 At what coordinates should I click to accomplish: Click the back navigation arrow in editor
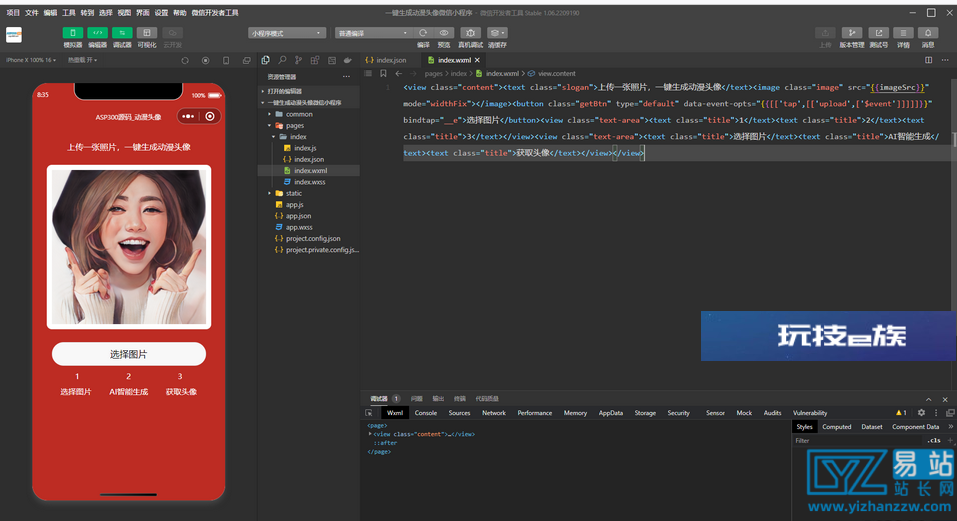pyautogui.click(x=399, y=73)
